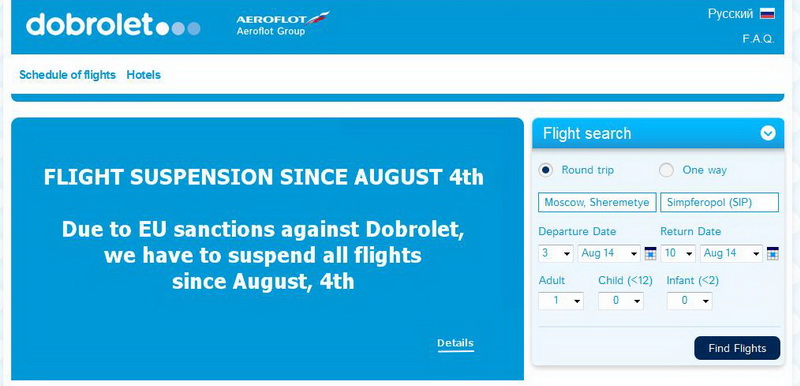Open the Adult count dropdown
Screen dimensions: 800x386
tap(561, 301)
